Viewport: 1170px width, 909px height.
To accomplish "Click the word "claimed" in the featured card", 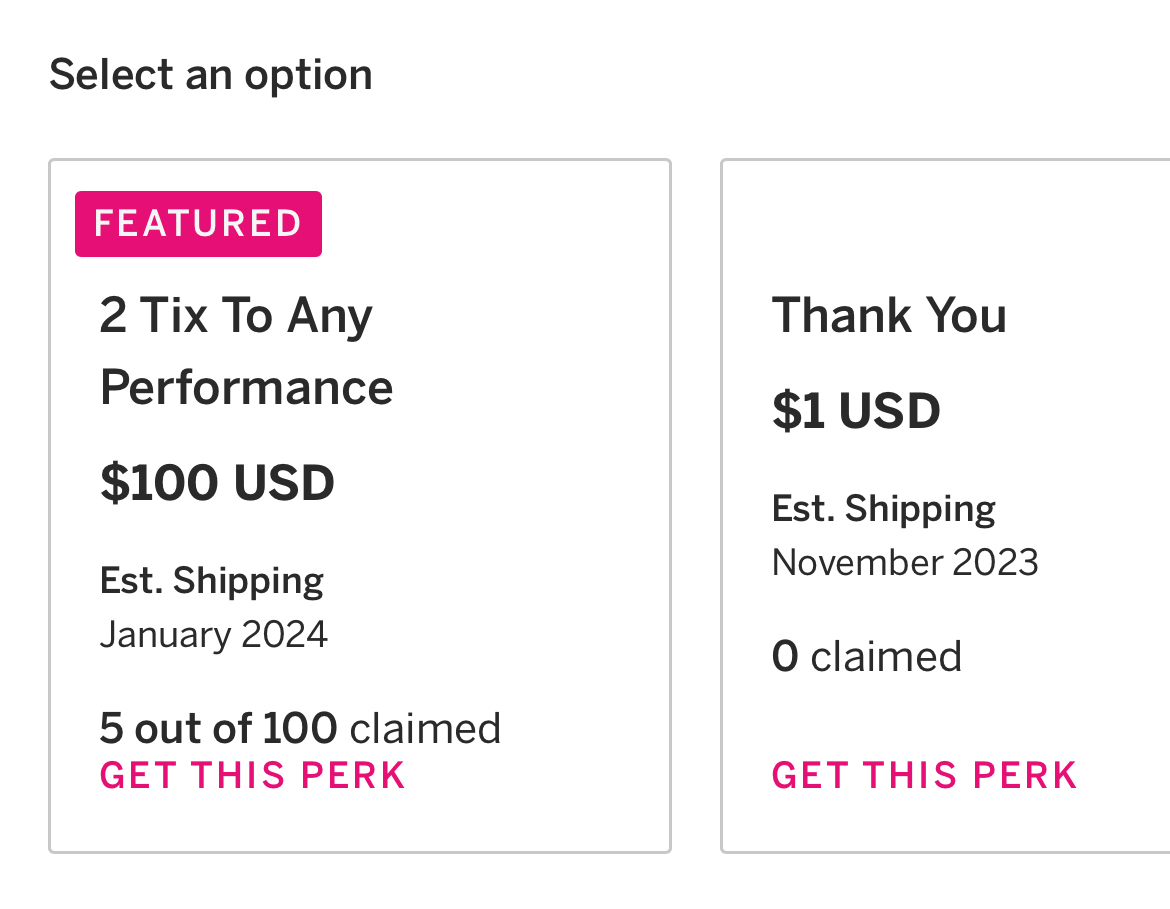I will click(425, 729).
